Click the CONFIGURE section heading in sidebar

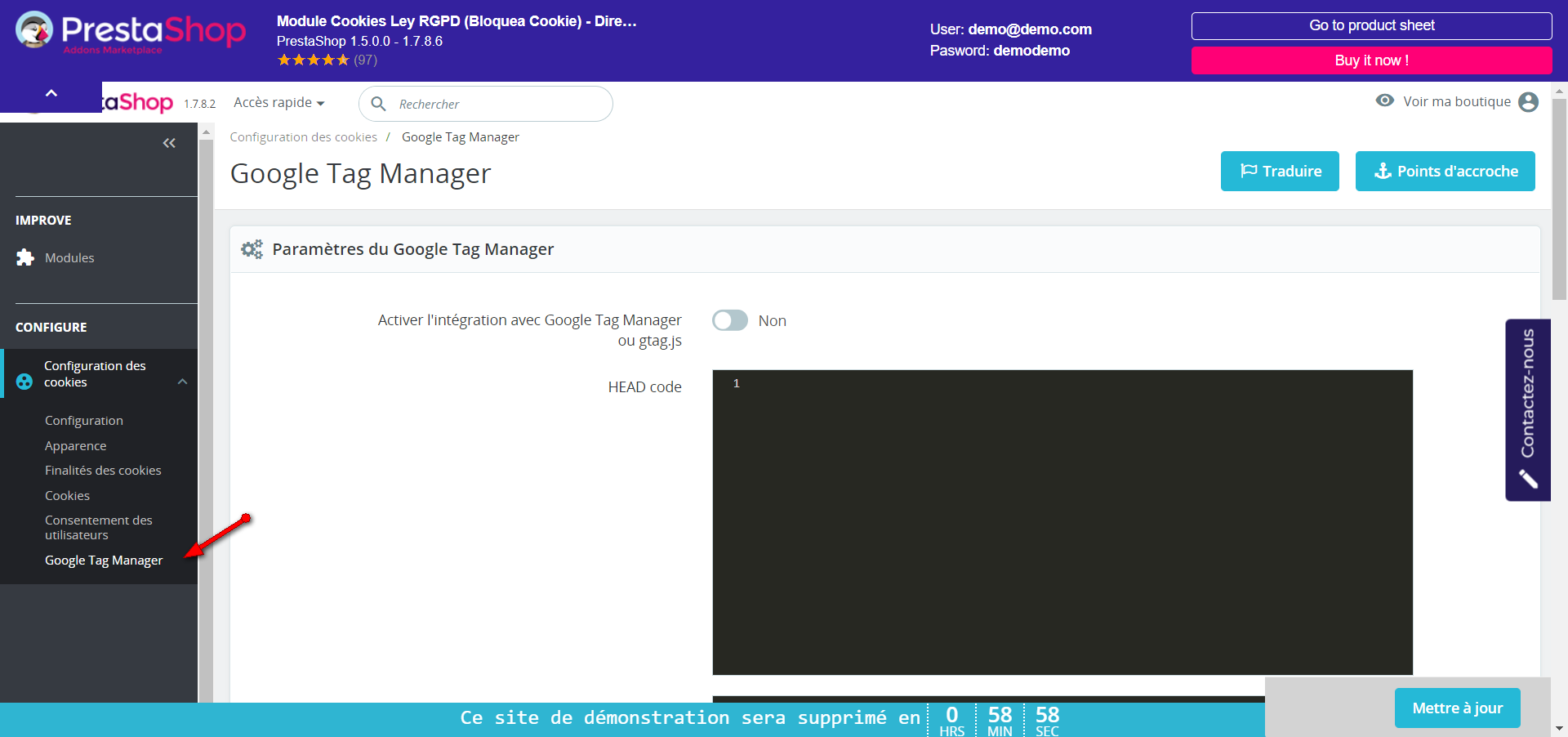(51, 328)
